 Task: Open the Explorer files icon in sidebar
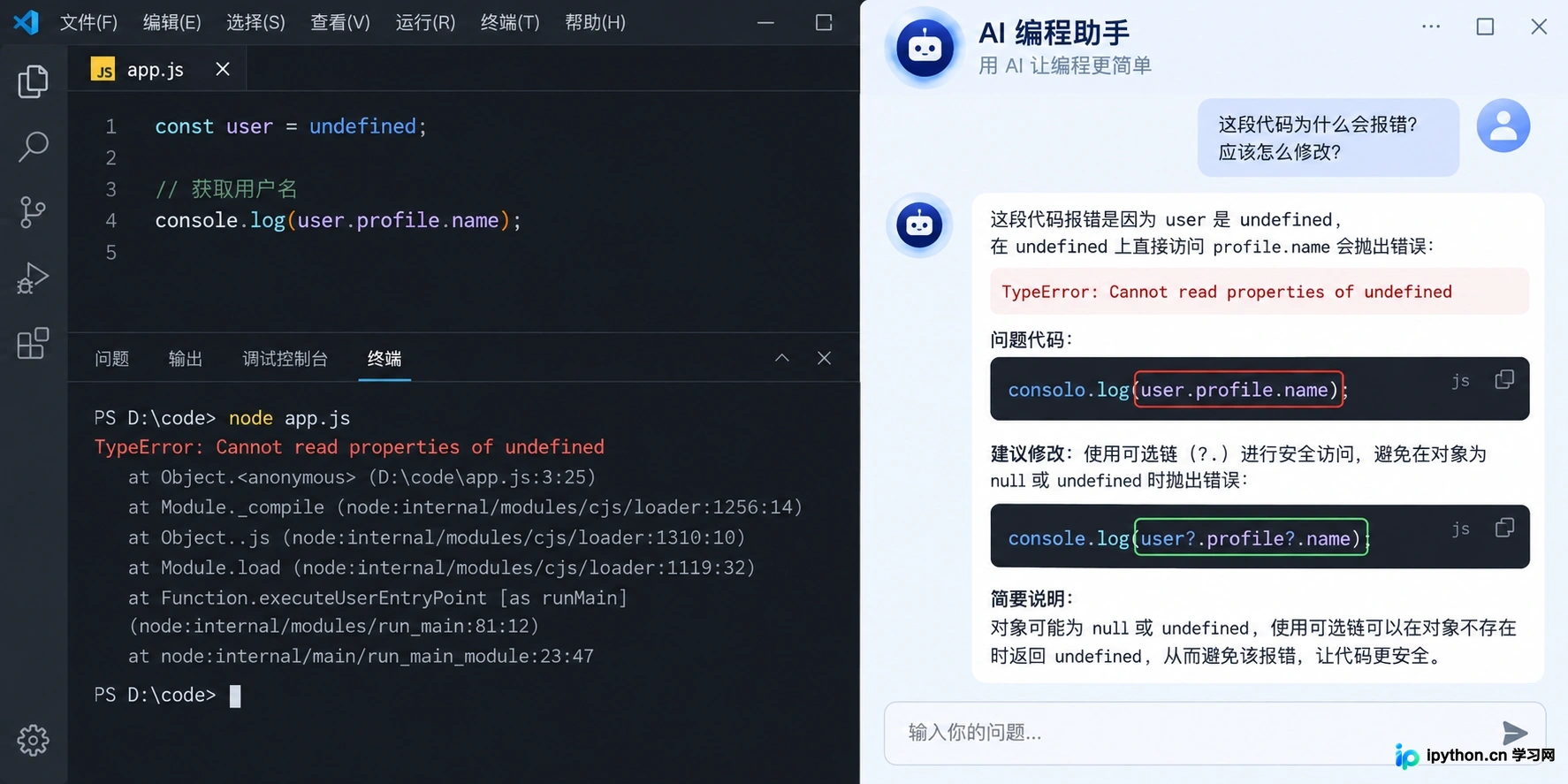pos(33,81)
